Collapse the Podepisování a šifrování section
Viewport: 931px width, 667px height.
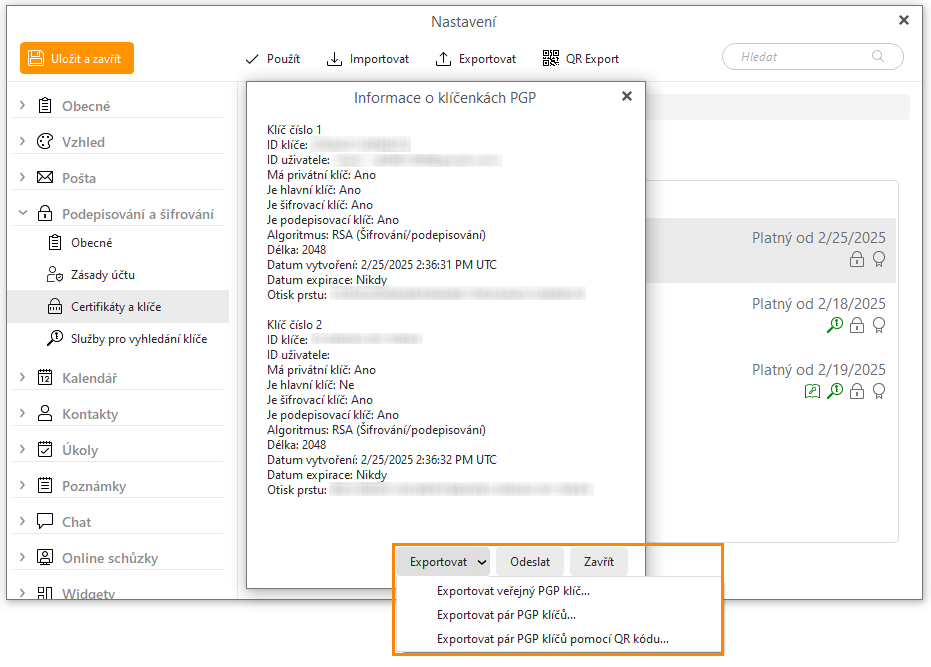tap(23, 214)
